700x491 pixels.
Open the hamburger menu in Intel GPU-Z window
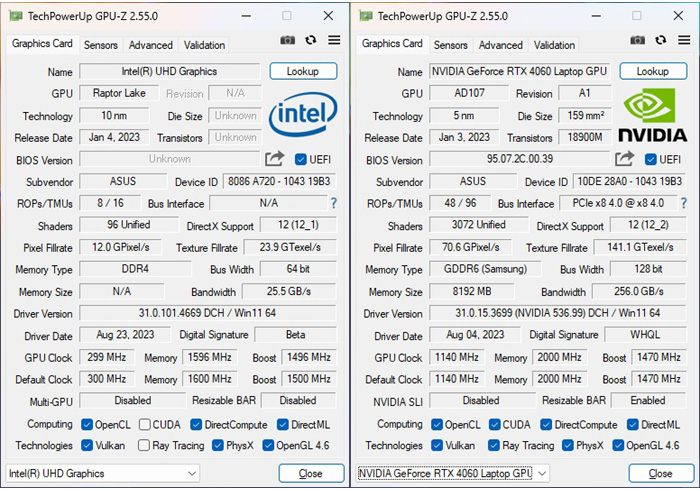[x=334, y=40]
